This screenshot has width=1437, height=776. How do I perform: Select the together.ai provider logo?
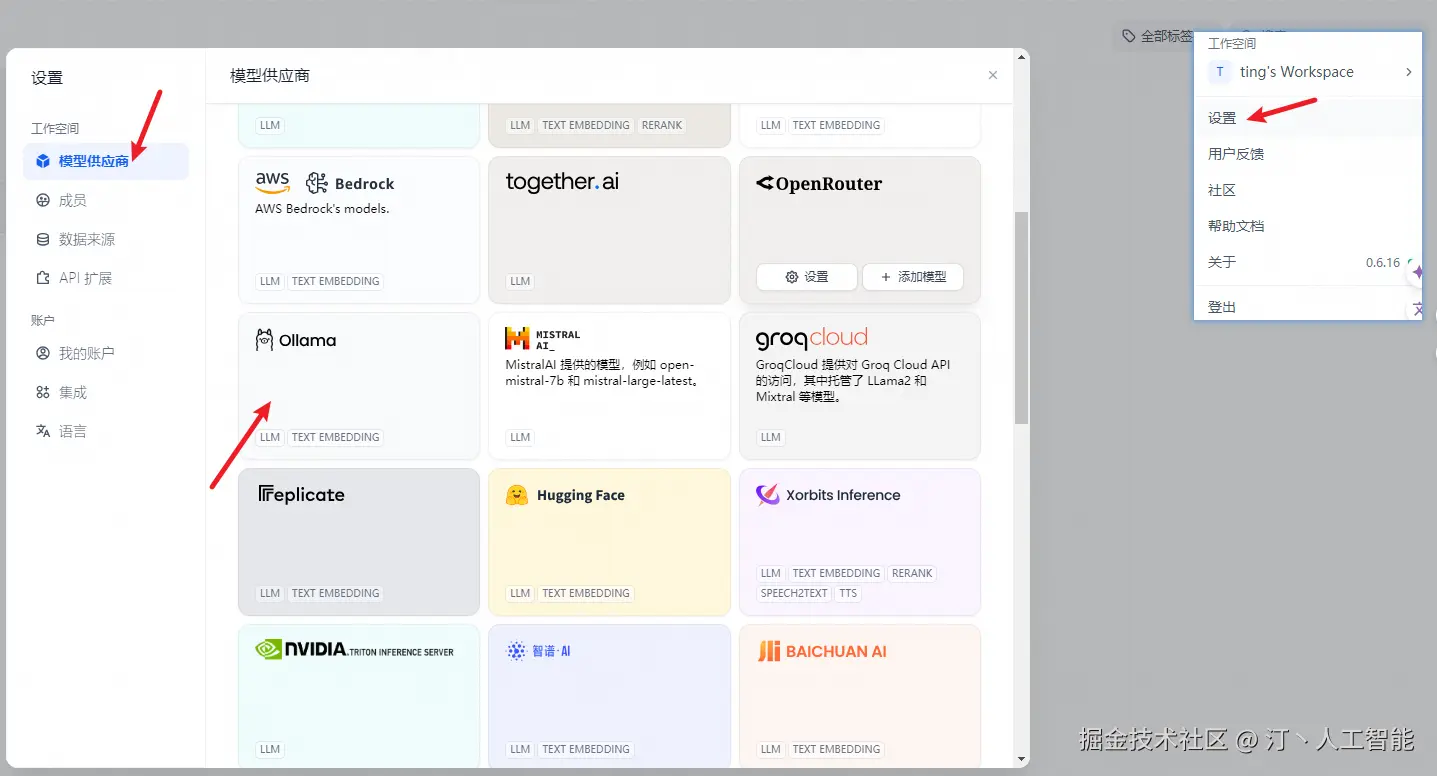[x=562, y=182]
